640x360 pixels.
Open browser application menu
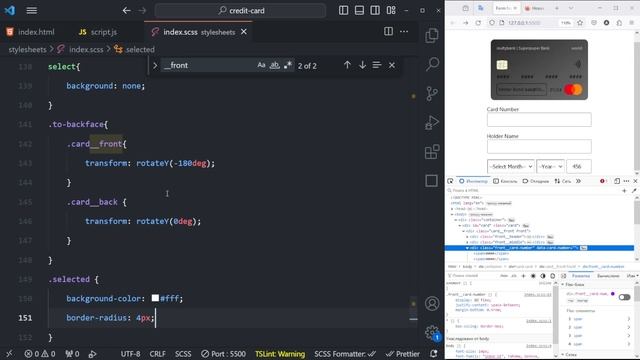(x=631, y=23)
